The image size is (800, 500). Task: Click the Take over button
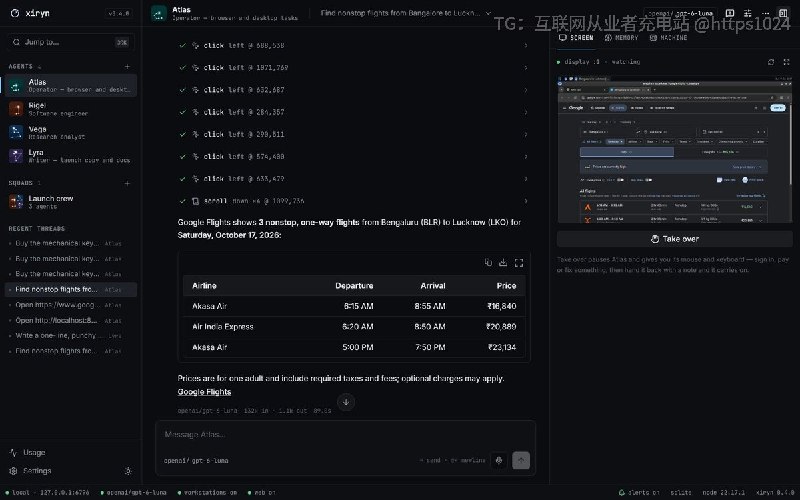click(674, 239)
